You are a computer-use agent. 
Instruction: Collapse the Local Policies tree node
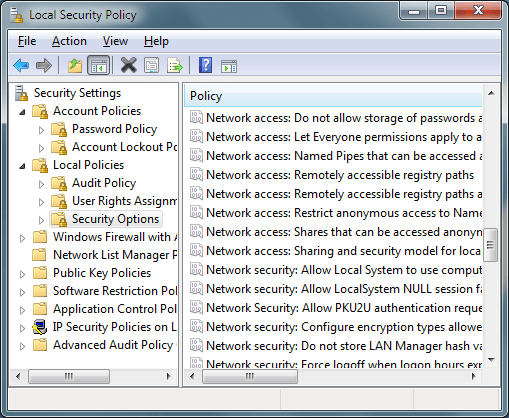[x=22, y=166]
